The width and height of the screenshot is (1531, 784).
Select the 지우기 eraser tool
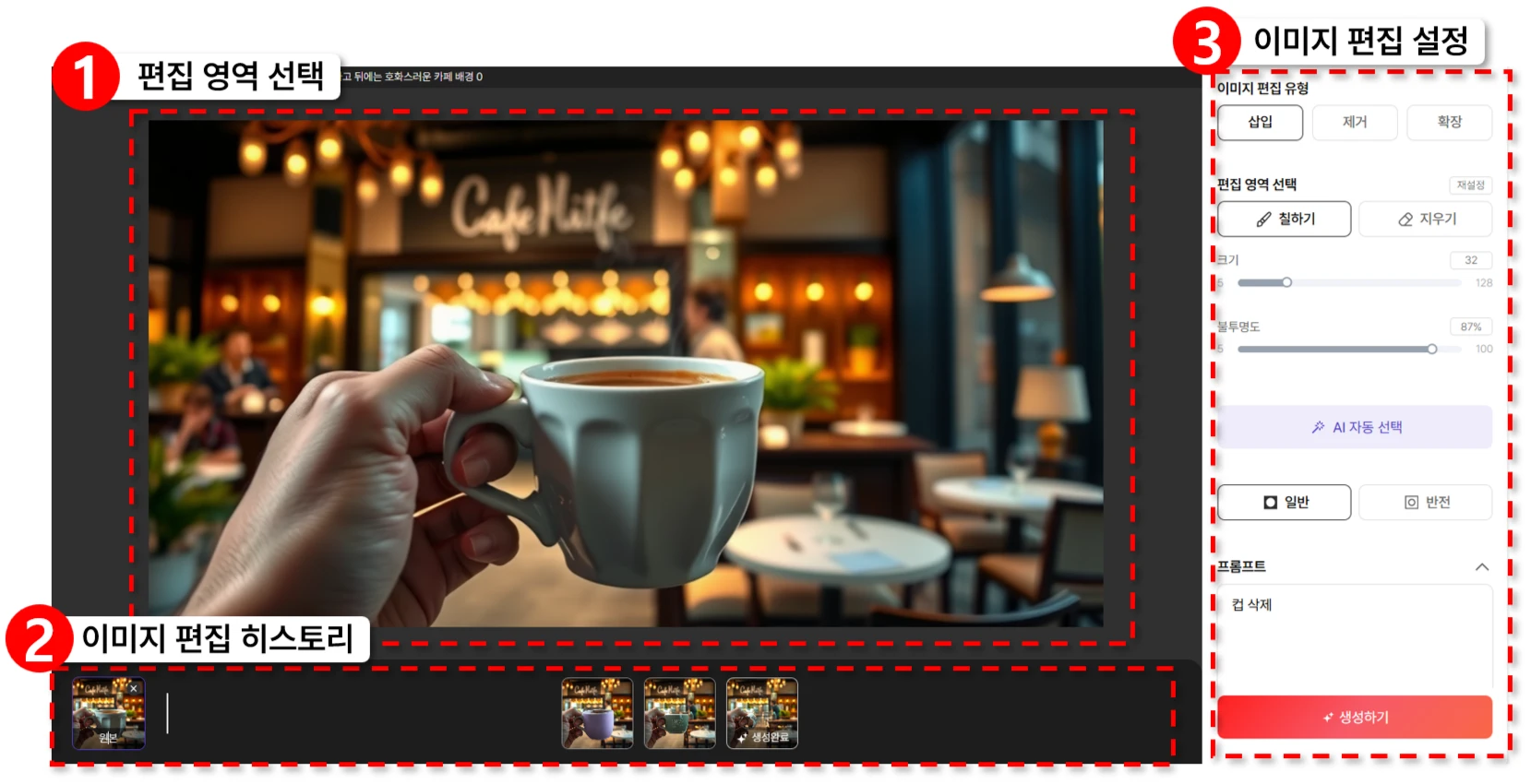tap(1425, 220)
